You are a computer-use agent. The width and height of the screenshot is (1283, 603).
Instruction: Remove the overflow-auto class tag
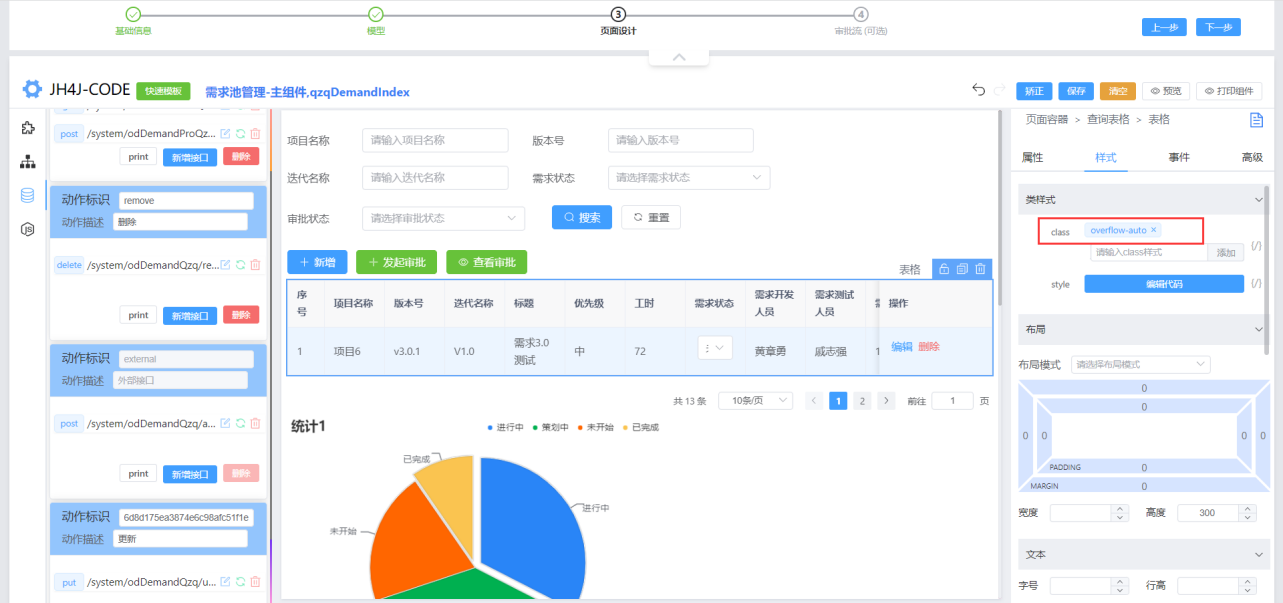coord(1153,230)
